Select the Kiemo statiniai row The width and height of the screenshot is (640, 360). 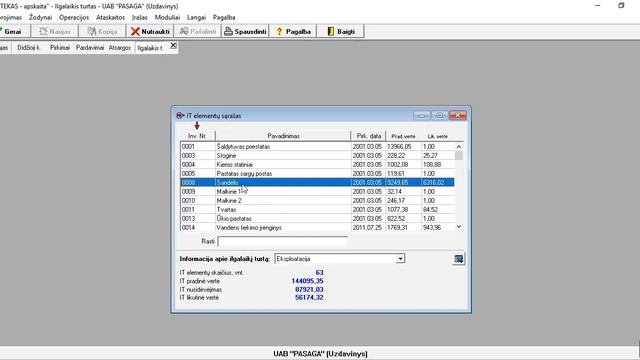(x=318, y=164)
